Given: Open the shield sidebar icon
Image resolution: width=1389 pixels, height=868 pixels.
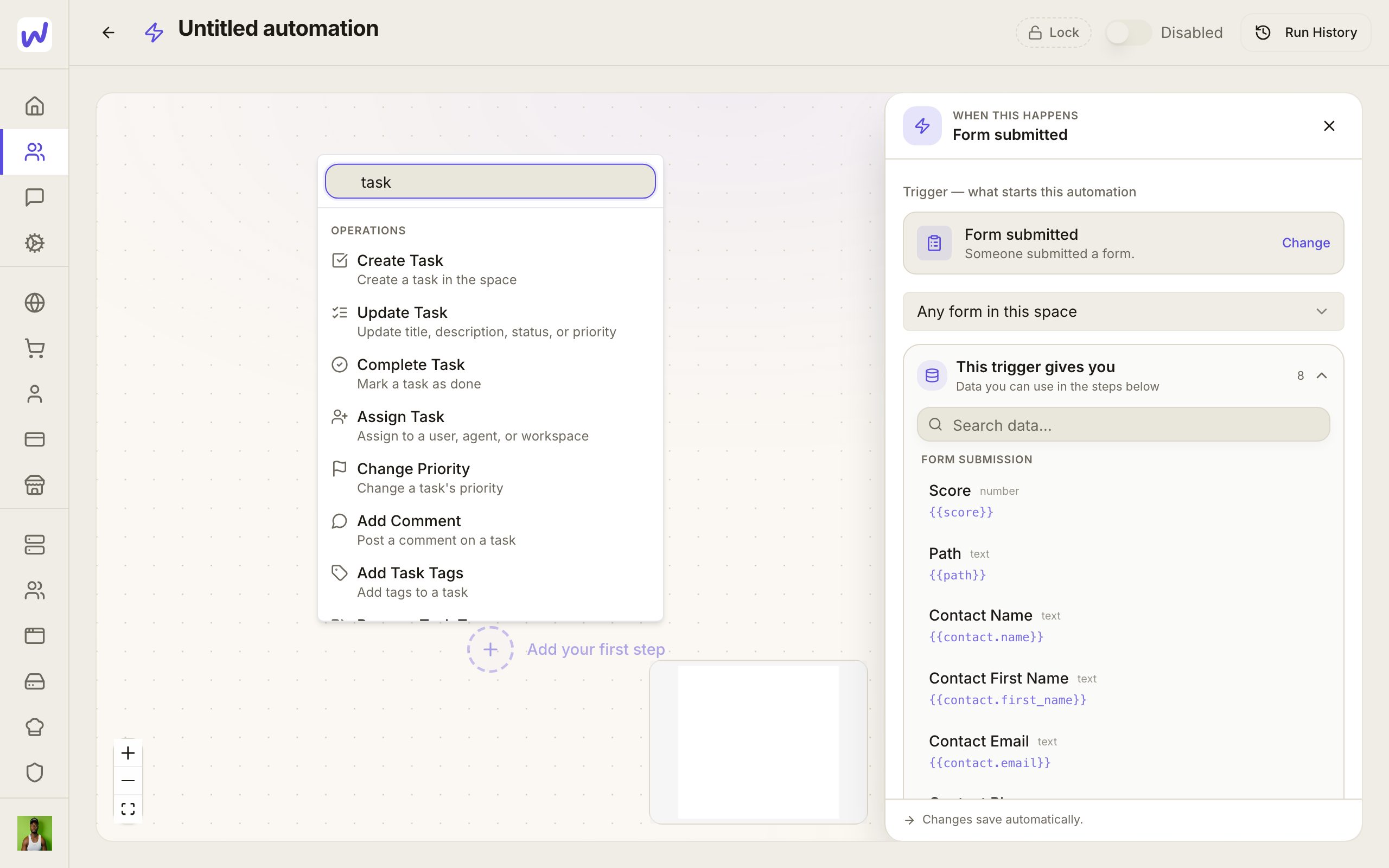Looking at the screenshot, I should coord(34,773).
